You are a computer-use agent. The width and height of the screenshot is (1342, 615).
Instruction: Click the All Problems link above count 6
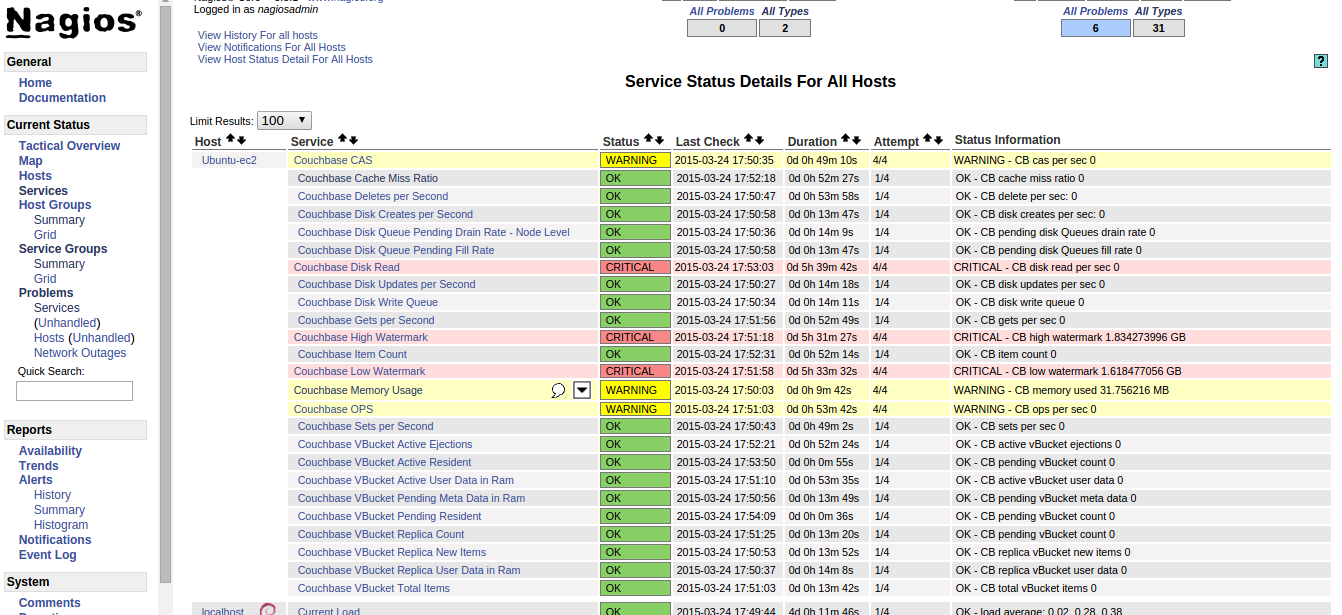pyautogui.click(x=1095, y=11)
